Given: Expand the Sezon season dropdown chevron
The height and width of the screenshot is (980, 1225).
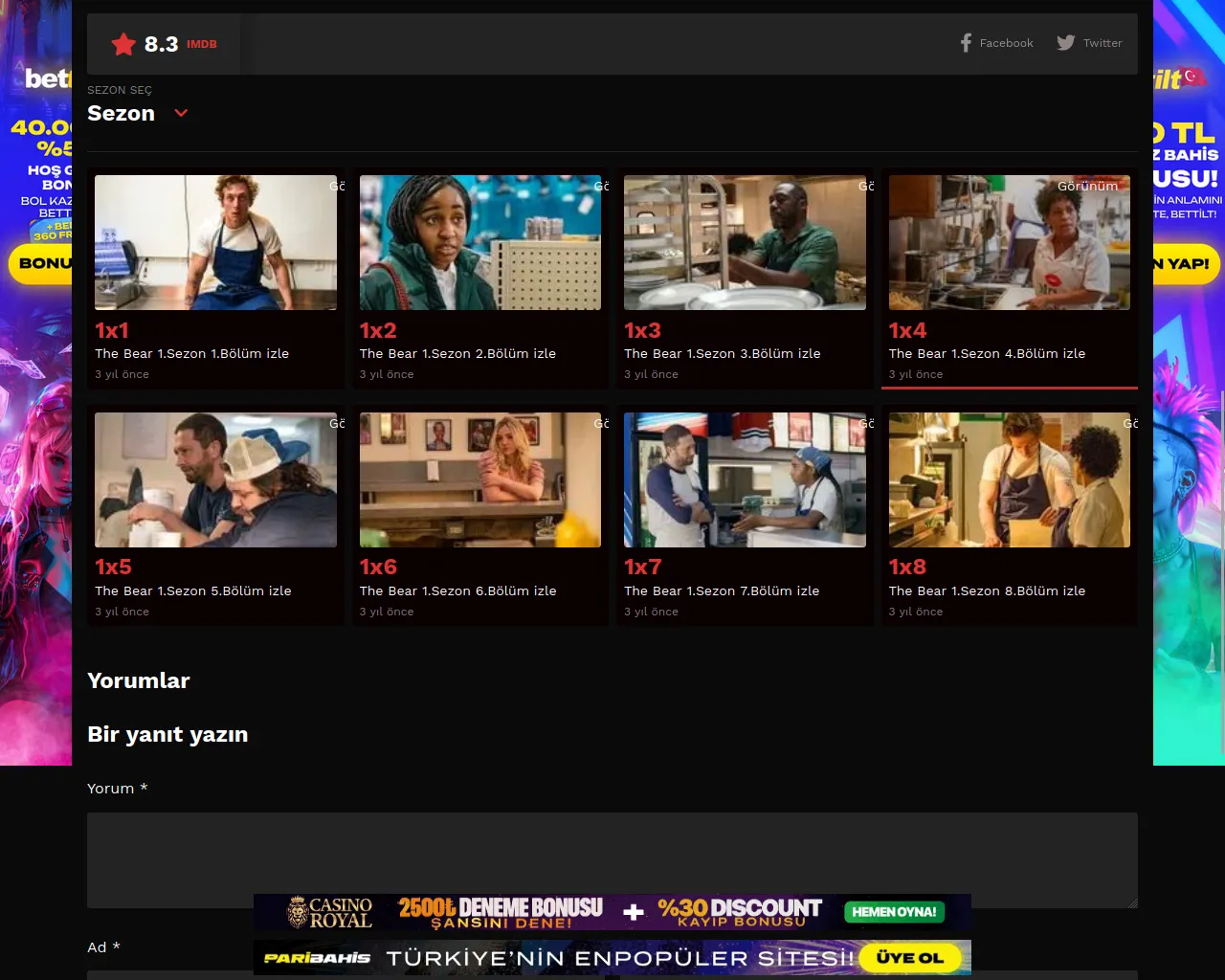Looking at the screenshot, I should (181, 113).
